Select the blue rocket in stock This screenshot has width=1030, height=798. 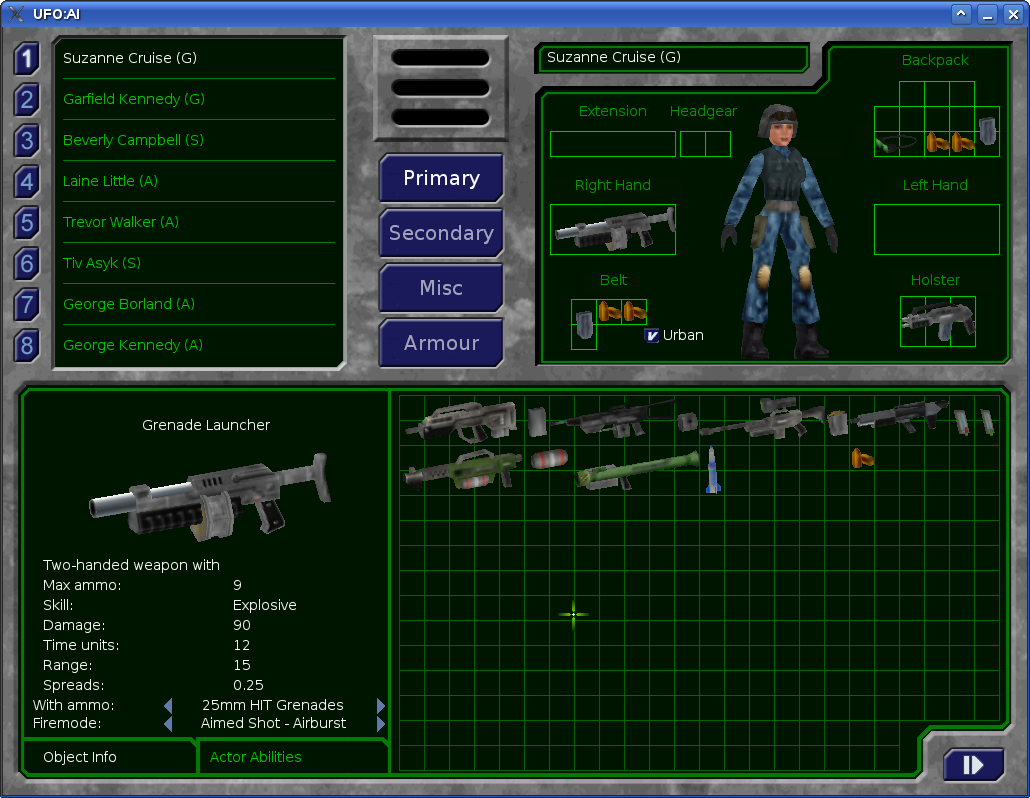click(713, 470)
